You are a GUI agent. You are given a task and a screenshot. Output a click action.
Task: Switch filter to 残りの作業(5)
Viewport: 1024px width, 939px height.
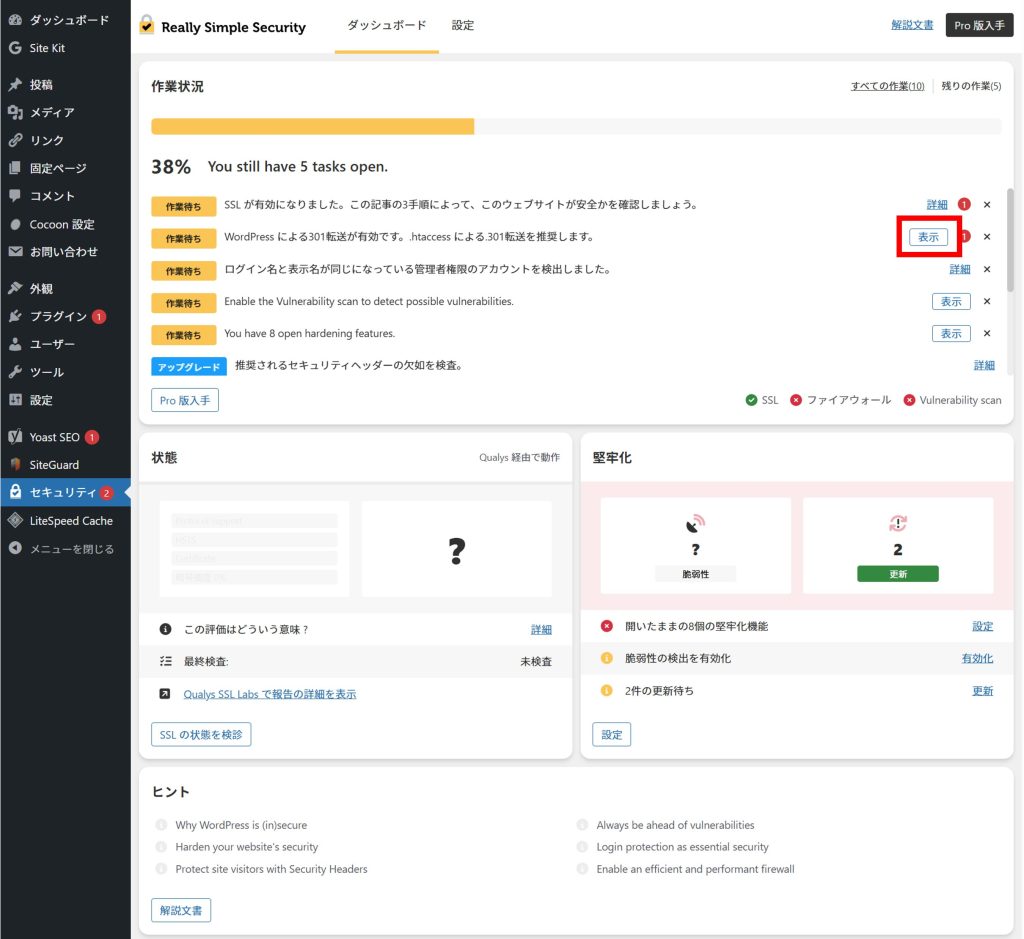970,86
